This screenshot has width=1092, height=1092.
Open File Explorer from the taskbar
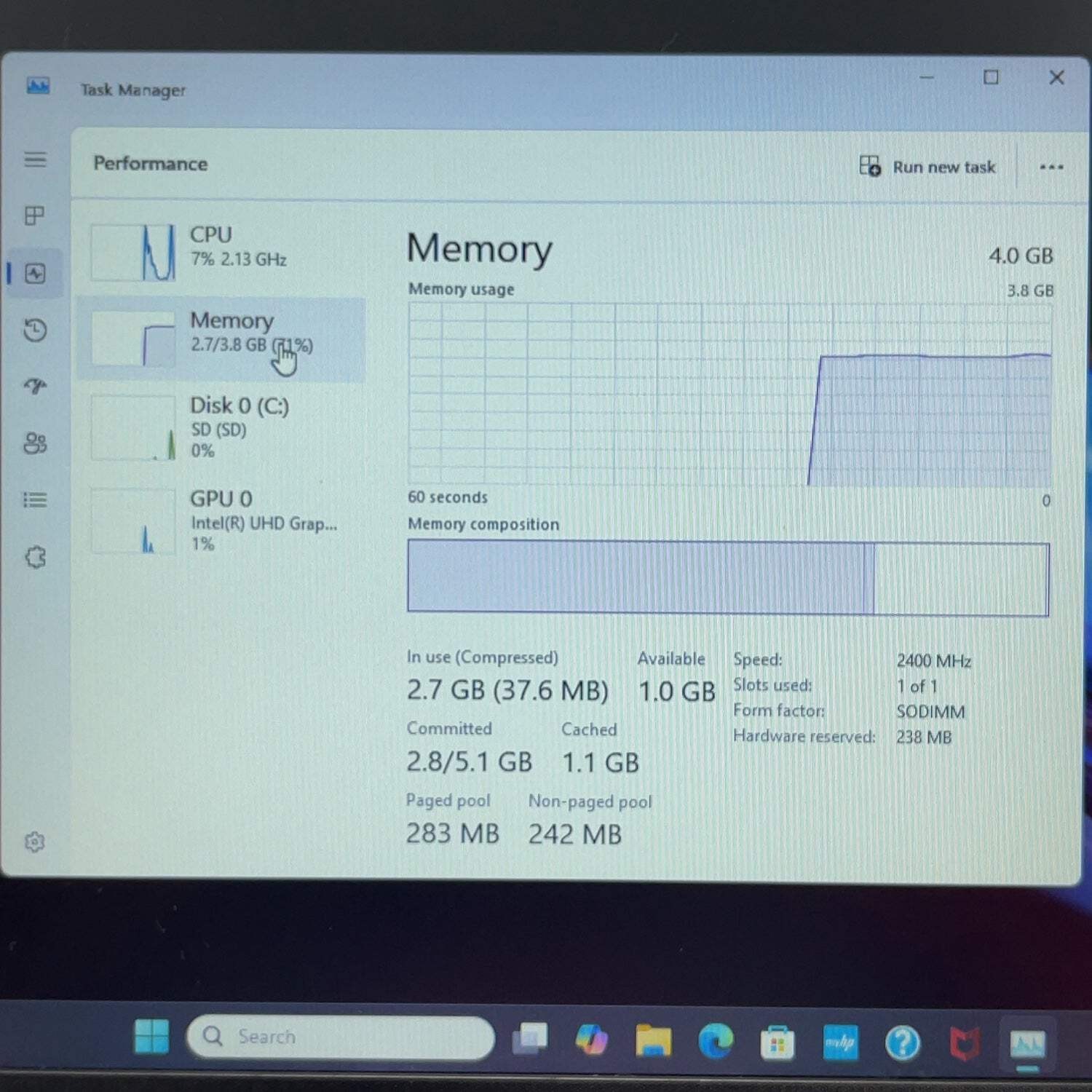pyautogui.click(x=653, y=1041)
